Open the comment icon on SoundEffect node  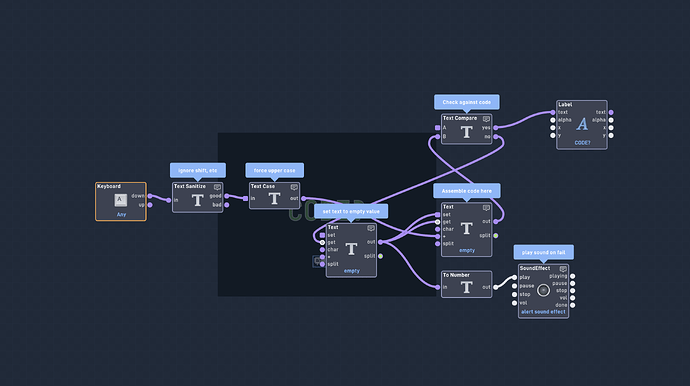[563, 269]
